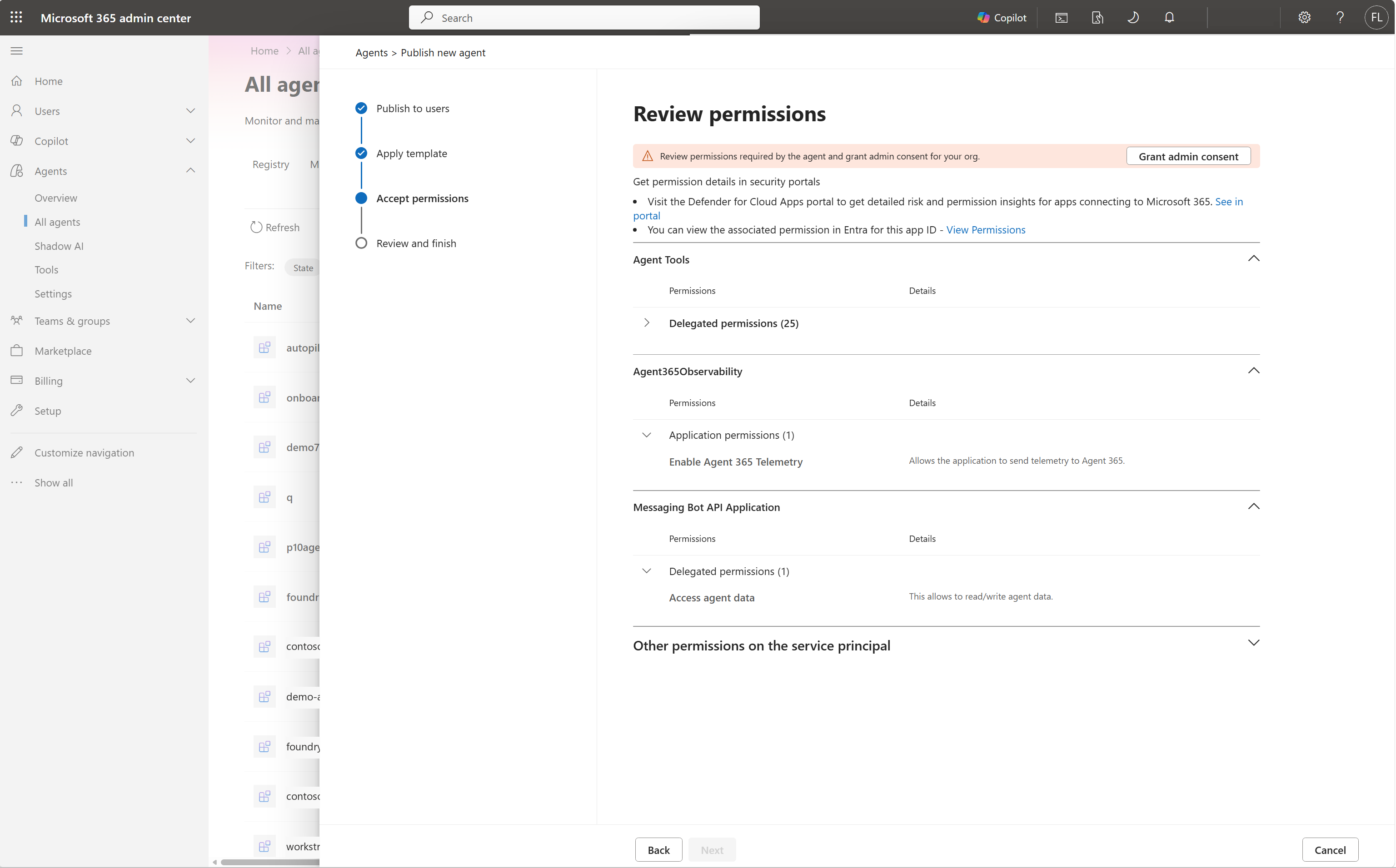Click Grant admin consent button
Viewport: 1396px width, 868px height.
tap(1188, 156)
